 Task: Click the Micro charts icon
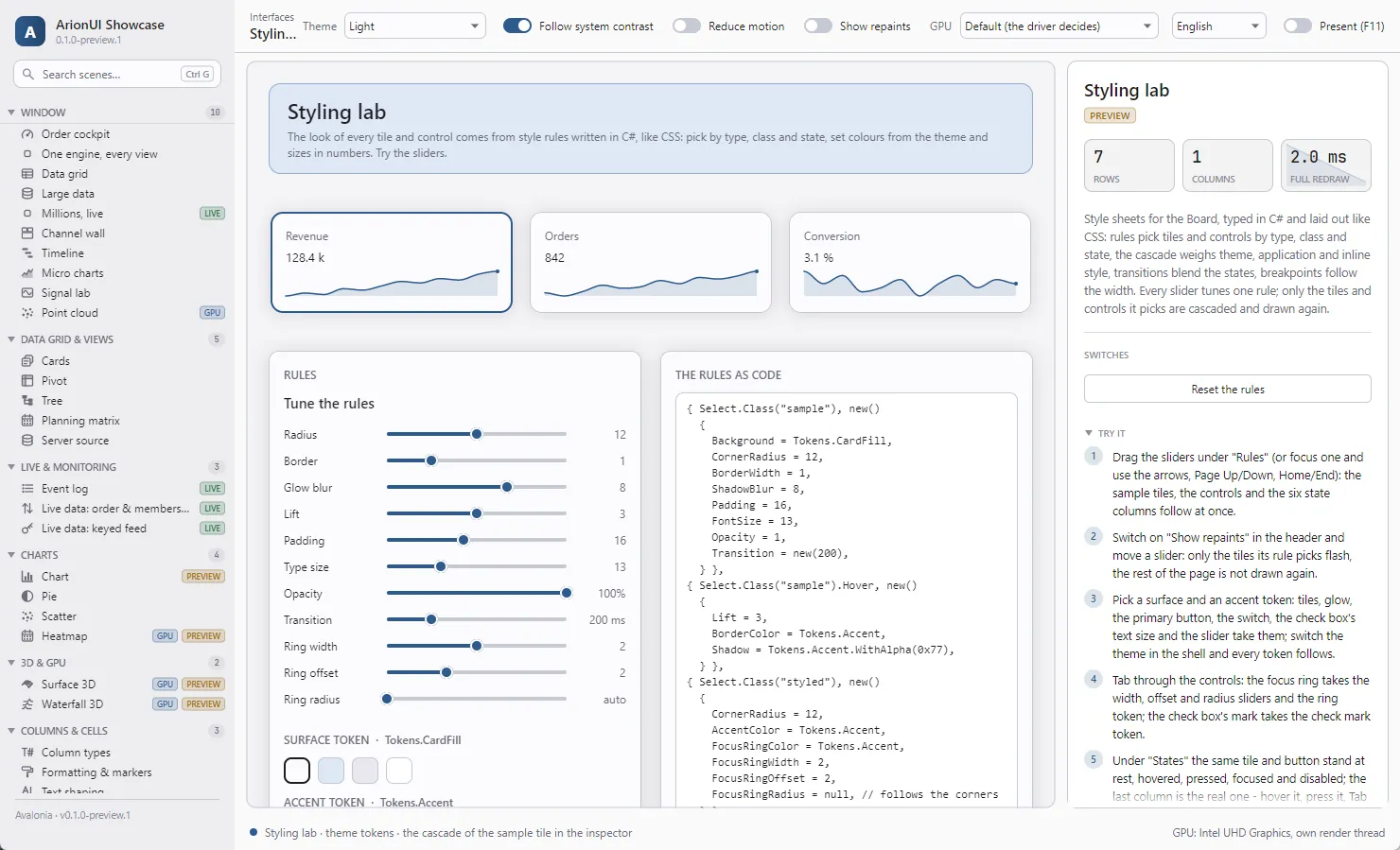[x=27, y=273]
